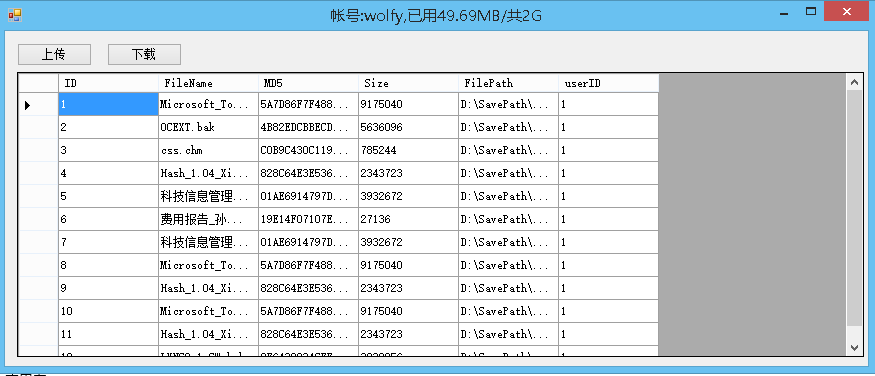Select the 费用报告_孙... file name cell

point(208,219)
